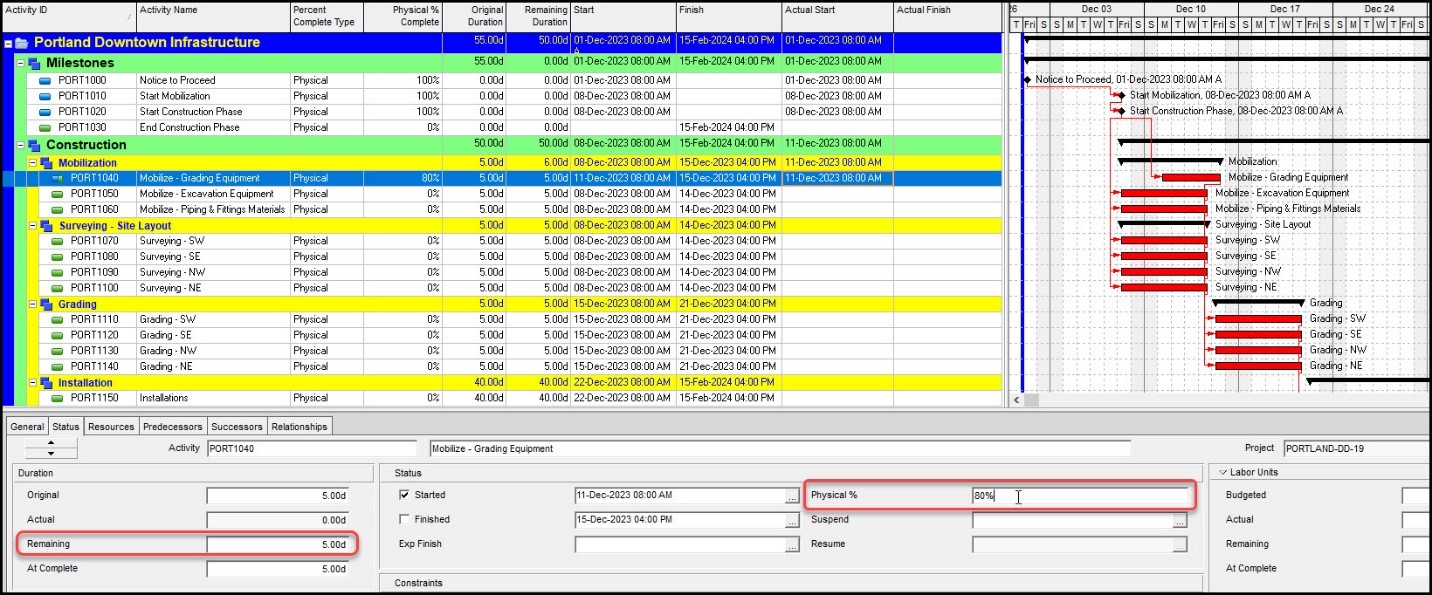Click the Milestones WBS band icon
1432x595 pixels.
[35, 63]
